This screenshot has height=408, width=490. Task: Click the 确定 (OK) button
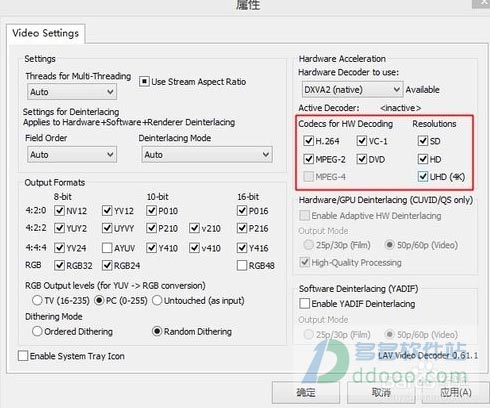point(306,392)
